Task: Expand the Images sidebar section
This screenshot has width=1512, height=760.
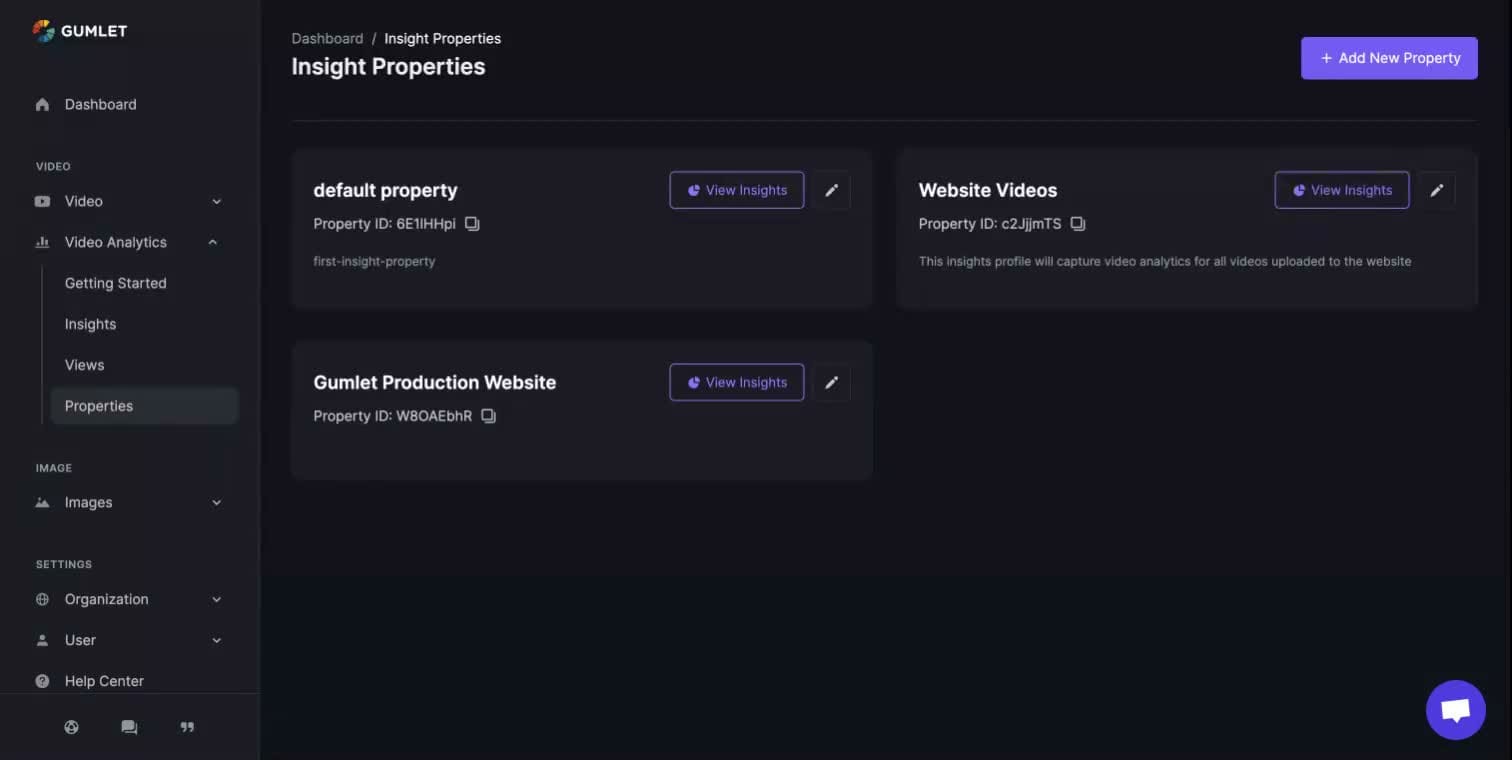Action: (217, 503)
